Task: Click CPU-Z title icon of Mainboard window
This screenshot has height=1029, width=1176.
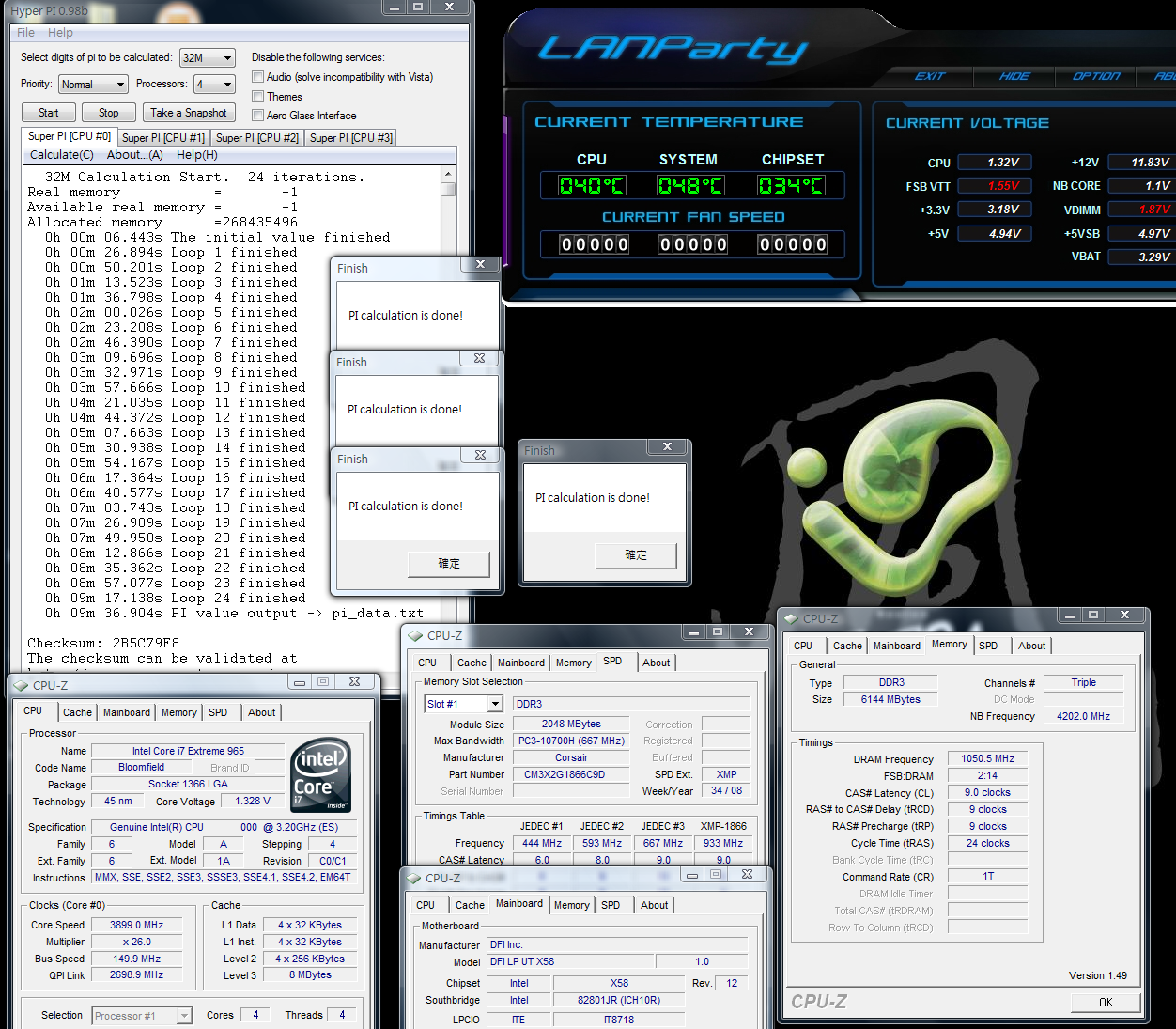Action: [x=413, y=878]
